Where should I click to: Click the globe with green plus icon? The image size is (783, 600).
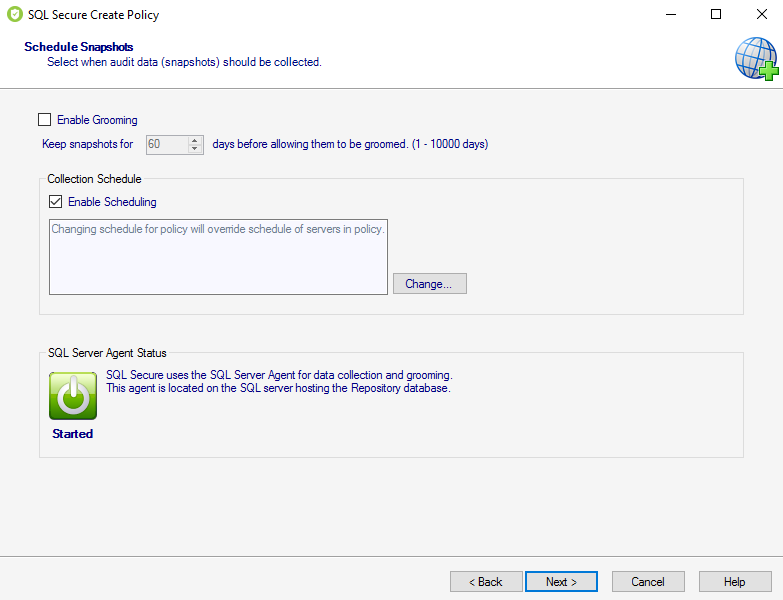pos(756,58)
